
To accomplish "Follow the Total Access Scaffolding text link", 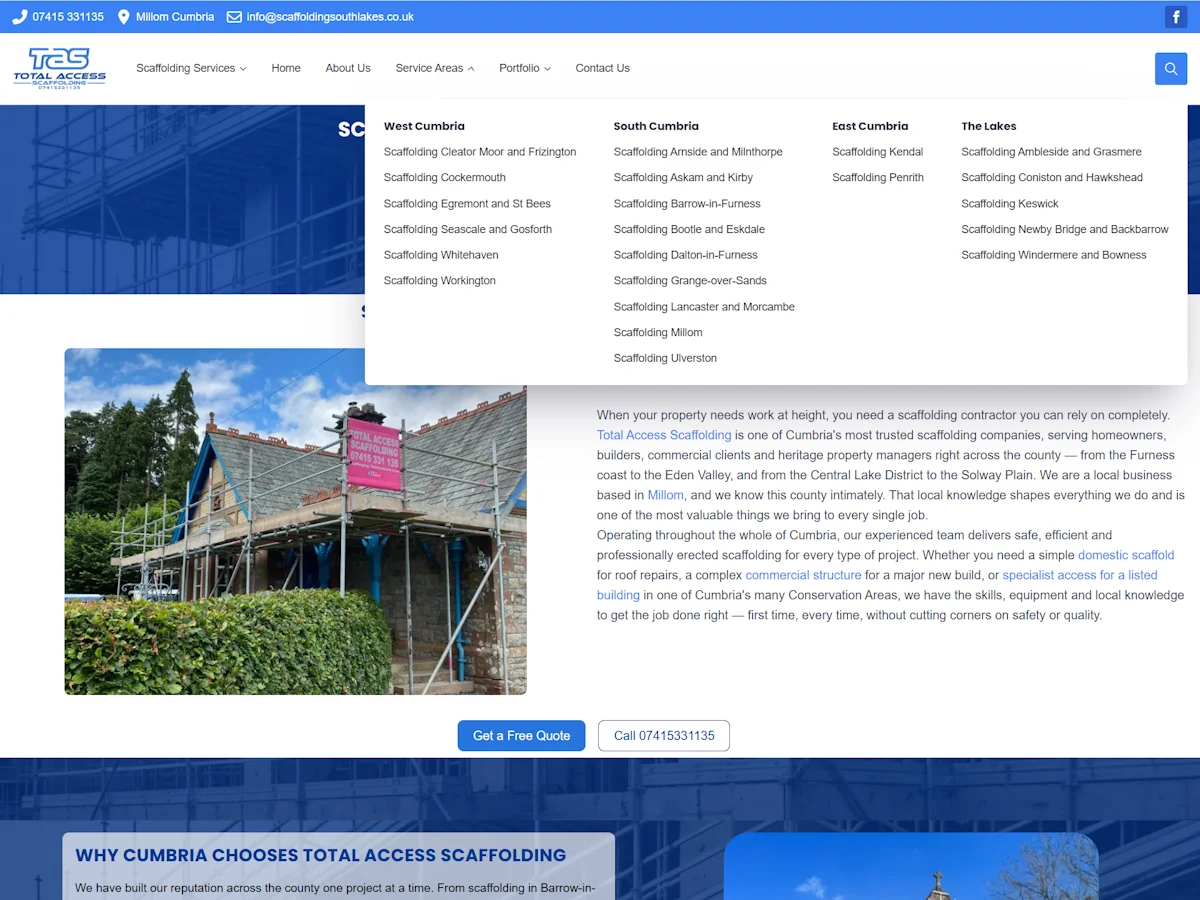I will tap(664, 435).
